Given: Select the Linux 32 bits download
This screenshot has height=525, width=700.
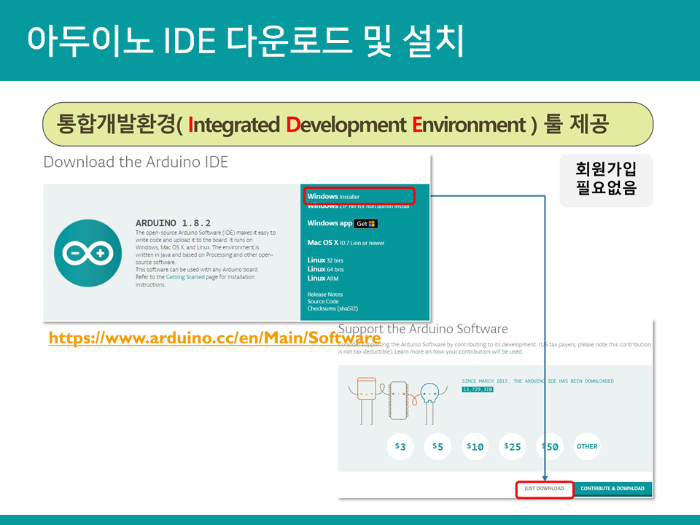Looking at the screenshot, I should 325,260.
